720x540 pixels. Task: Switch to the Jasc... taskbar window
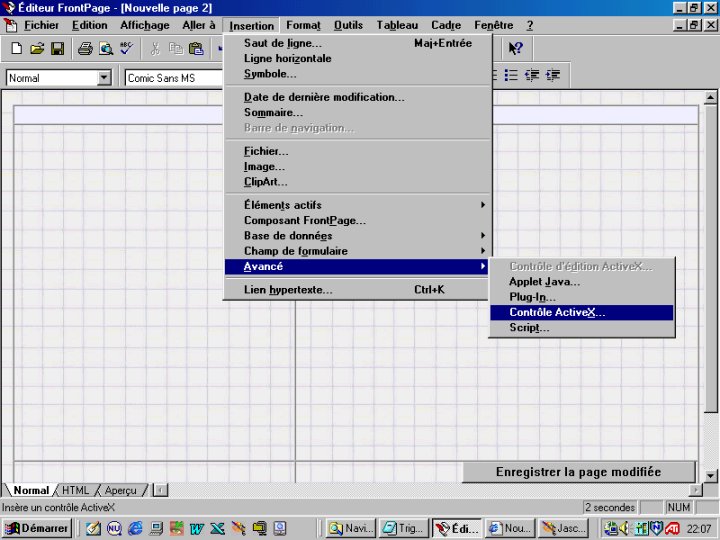coord(564,529)
